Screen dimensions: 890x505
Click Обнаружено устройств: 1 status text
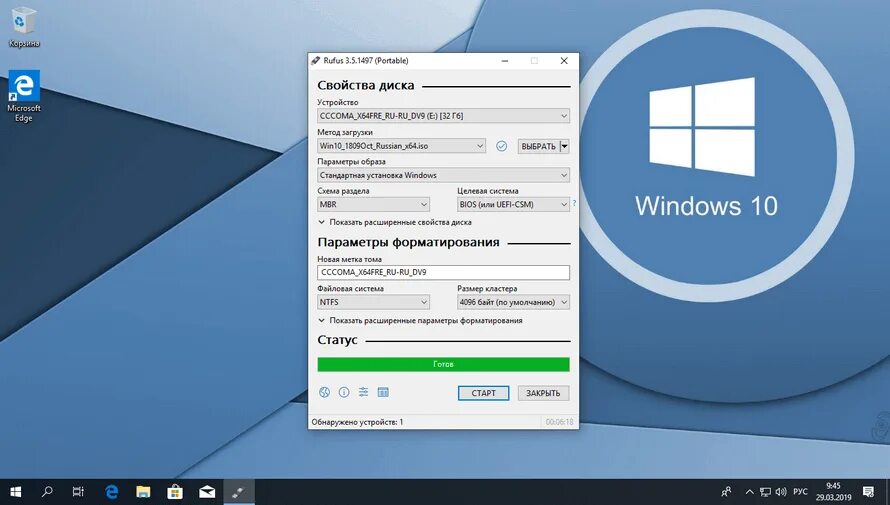pyautogui.click(x=358, y=422)
